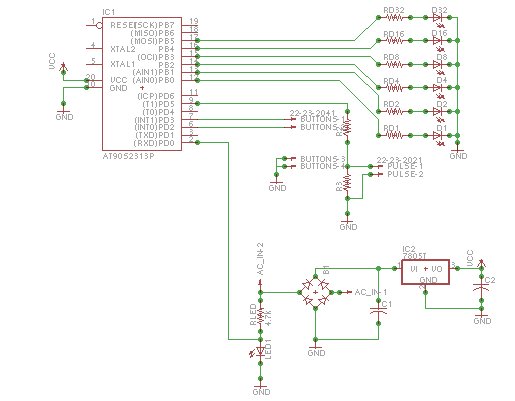Screen dimensions: 515x401
Task: Select the RD8 resistor symbol
Action: 394,64
